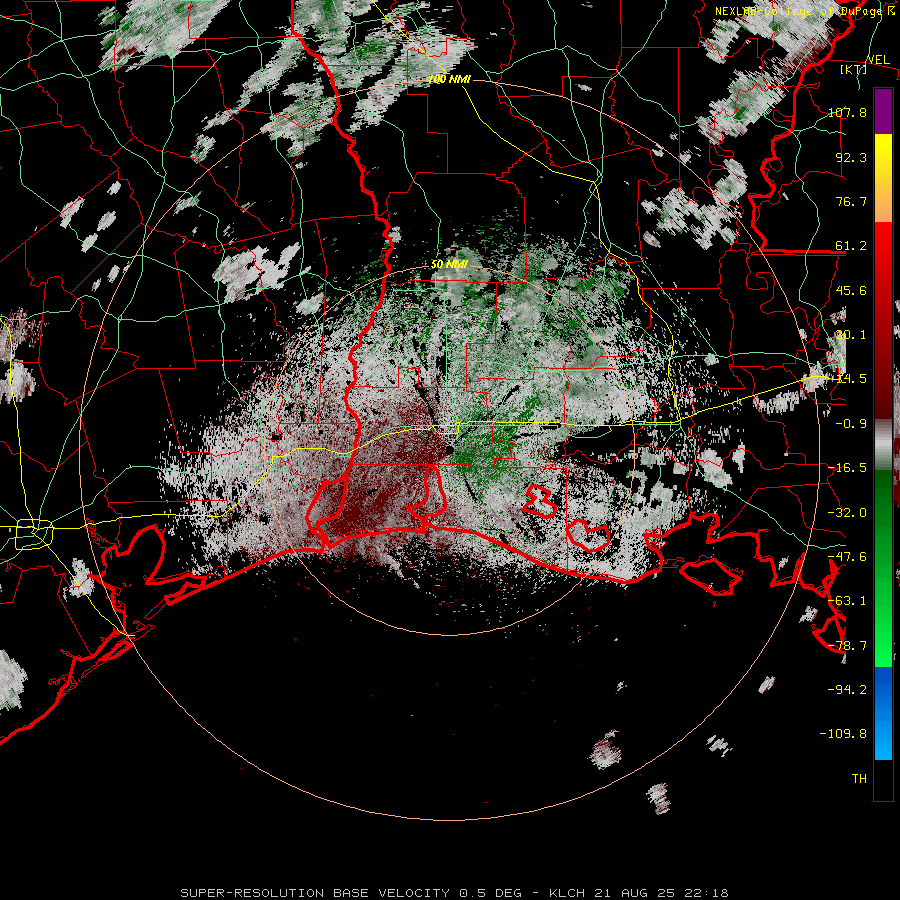Select the -63.1 velocity scale value
This screenshot has width=900, height=900.
(847, 601)
